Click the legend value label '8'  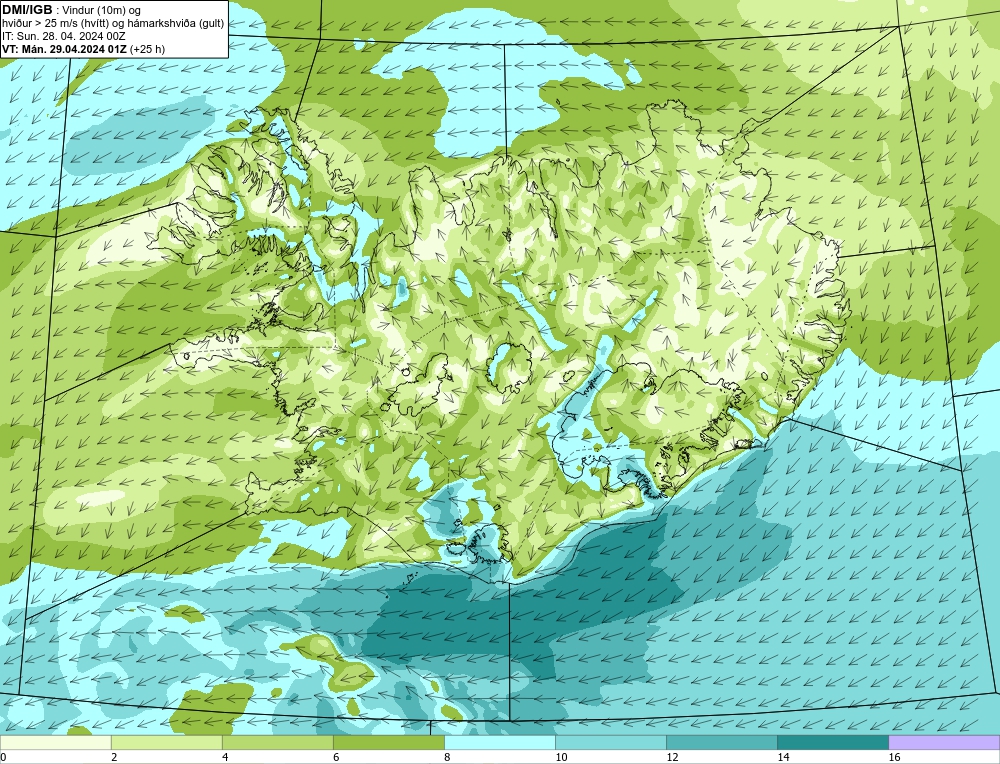447,757
